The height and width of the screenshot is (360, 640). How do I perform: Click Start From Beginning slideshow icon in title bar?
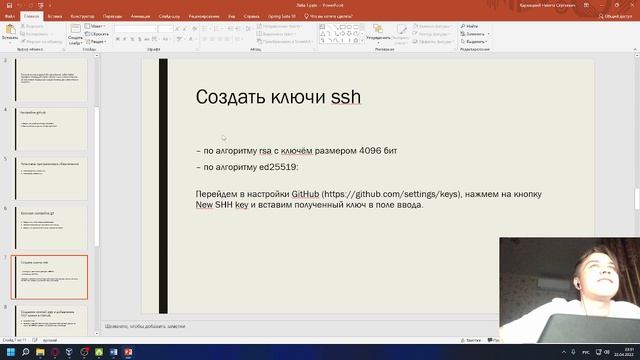(40, 5)
